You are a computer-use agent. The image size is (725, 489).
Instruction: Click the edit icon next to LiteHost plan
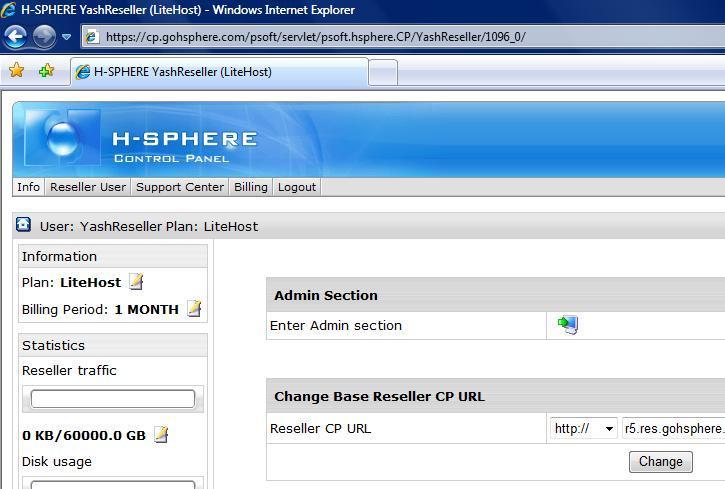pyautogui.click(x=136, y=282)
